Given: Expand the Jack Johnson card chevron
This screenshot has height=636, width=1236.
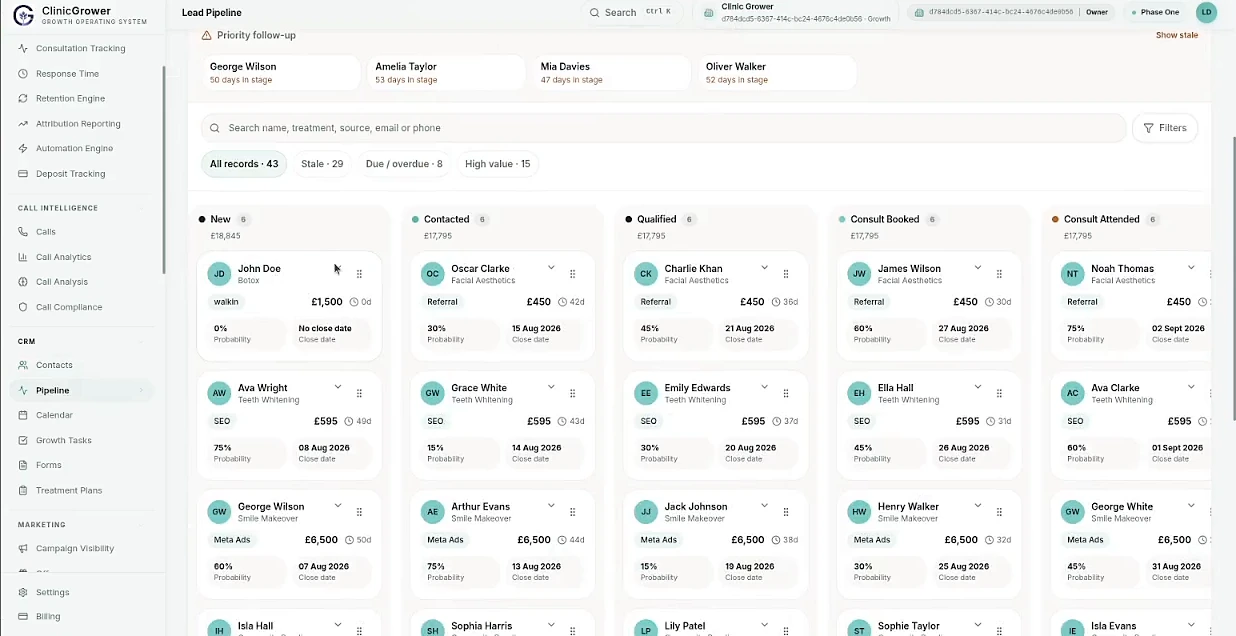Looking at the screenshot, I should [x=764, y=506].
